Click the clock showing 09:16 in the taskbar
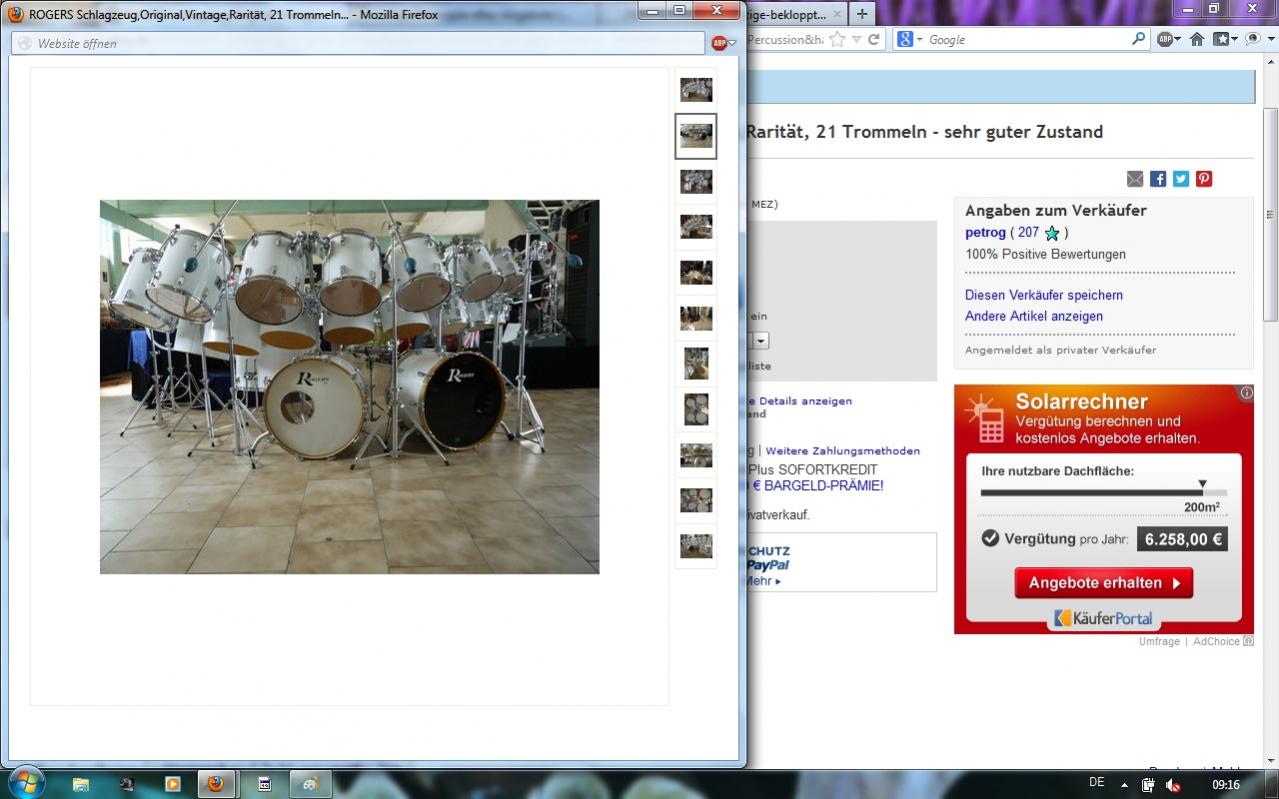This screenshot has width=1279, height=799. pyautogui.click(x=1226, y=785)
